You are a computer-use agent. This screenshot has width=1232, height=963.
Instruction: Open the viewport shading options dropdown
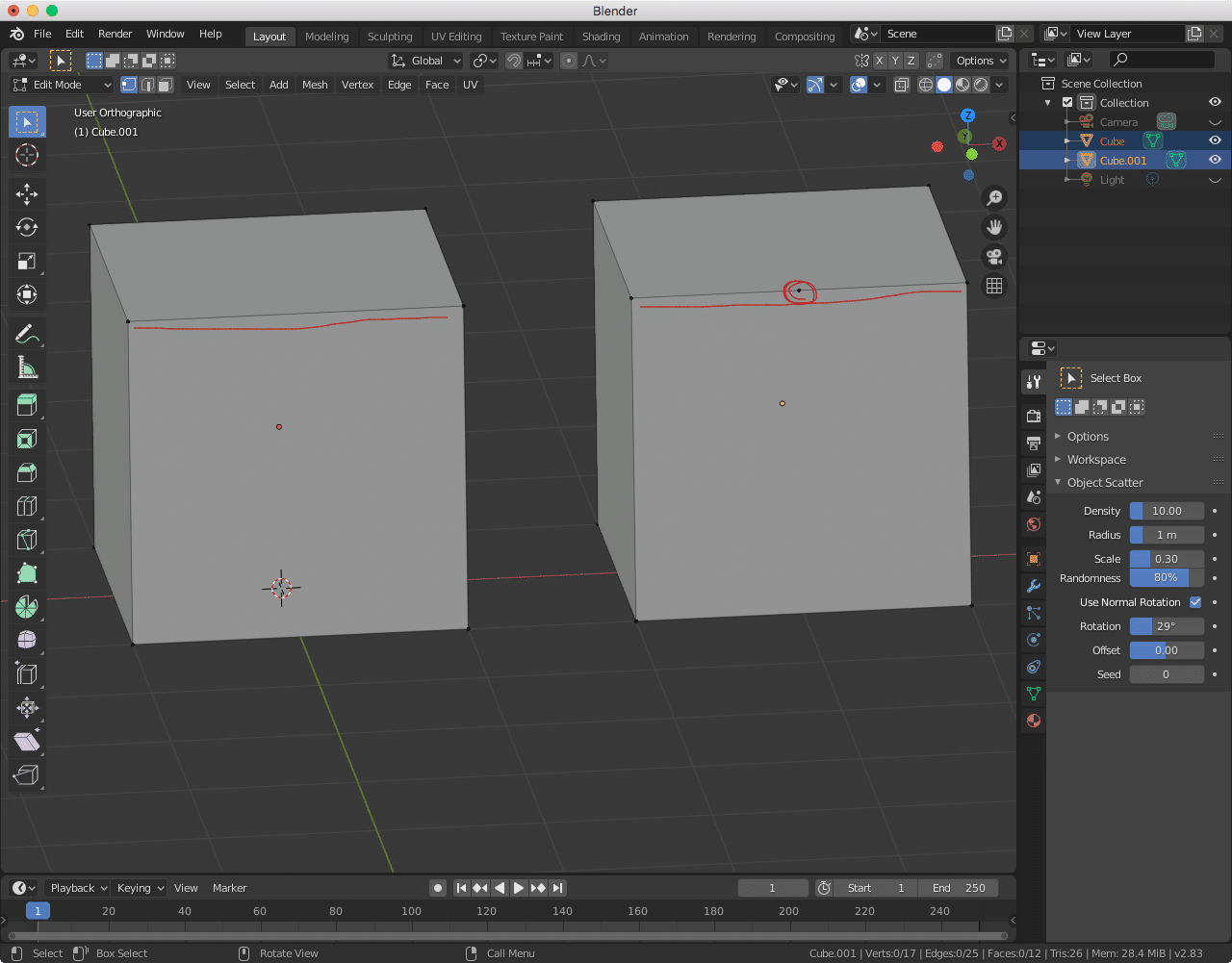(x=1000, y=85)
